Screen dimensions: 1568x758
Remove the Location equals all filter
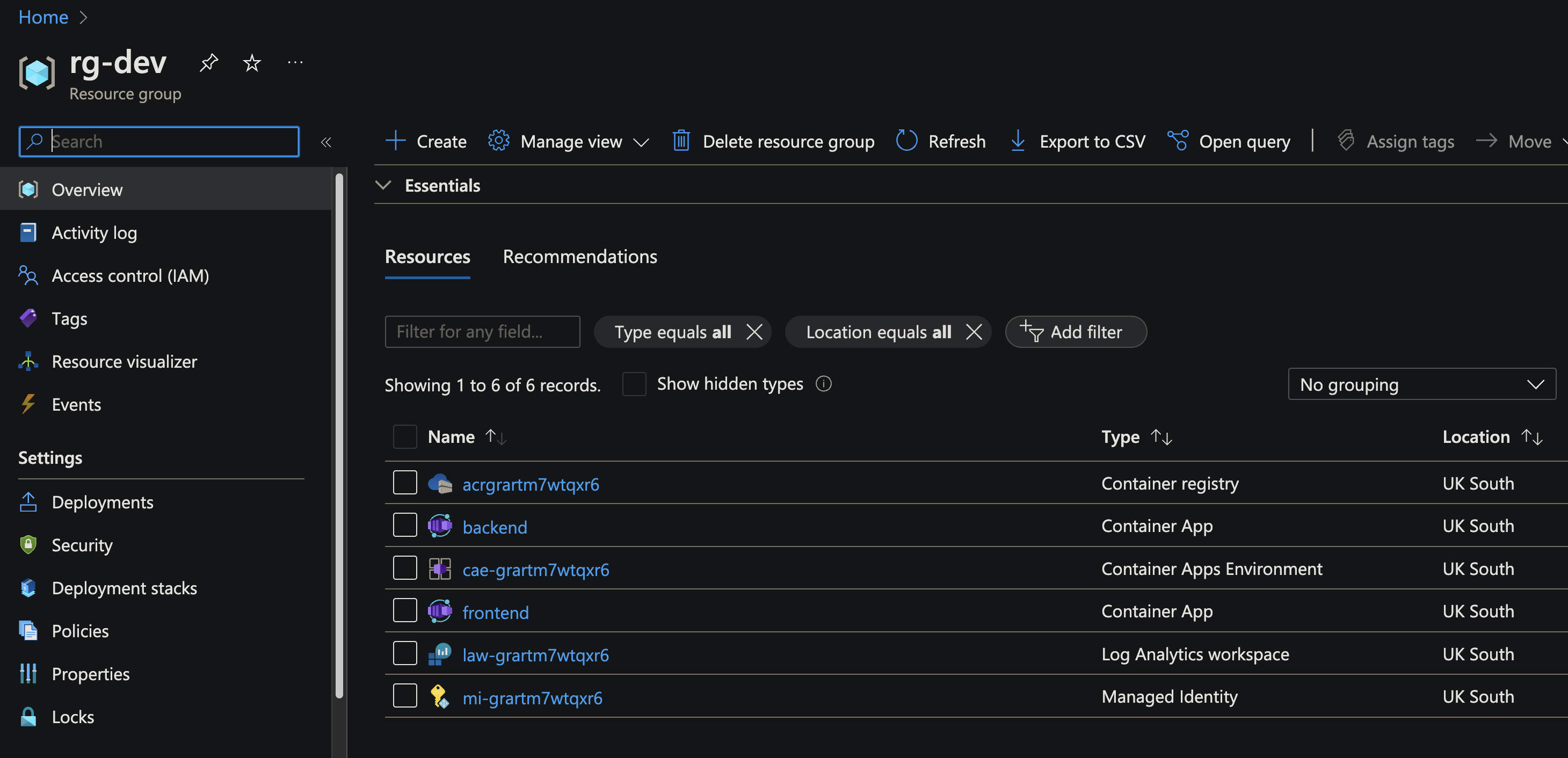tap(974, 332)
